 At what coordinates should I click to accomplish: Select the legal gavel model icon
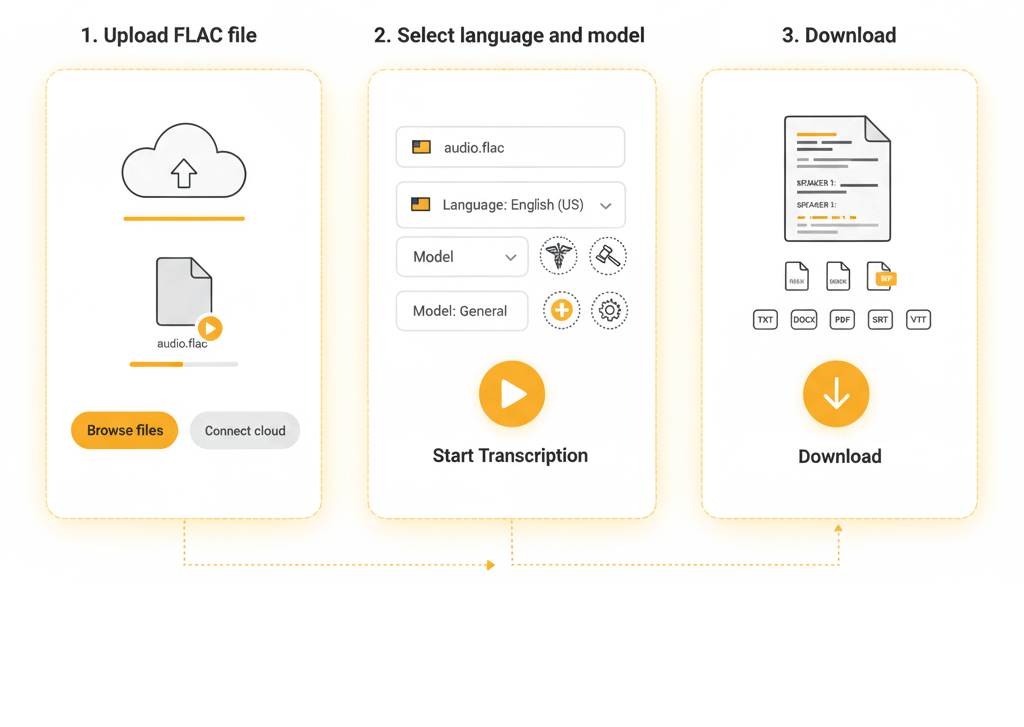[609, 256]
